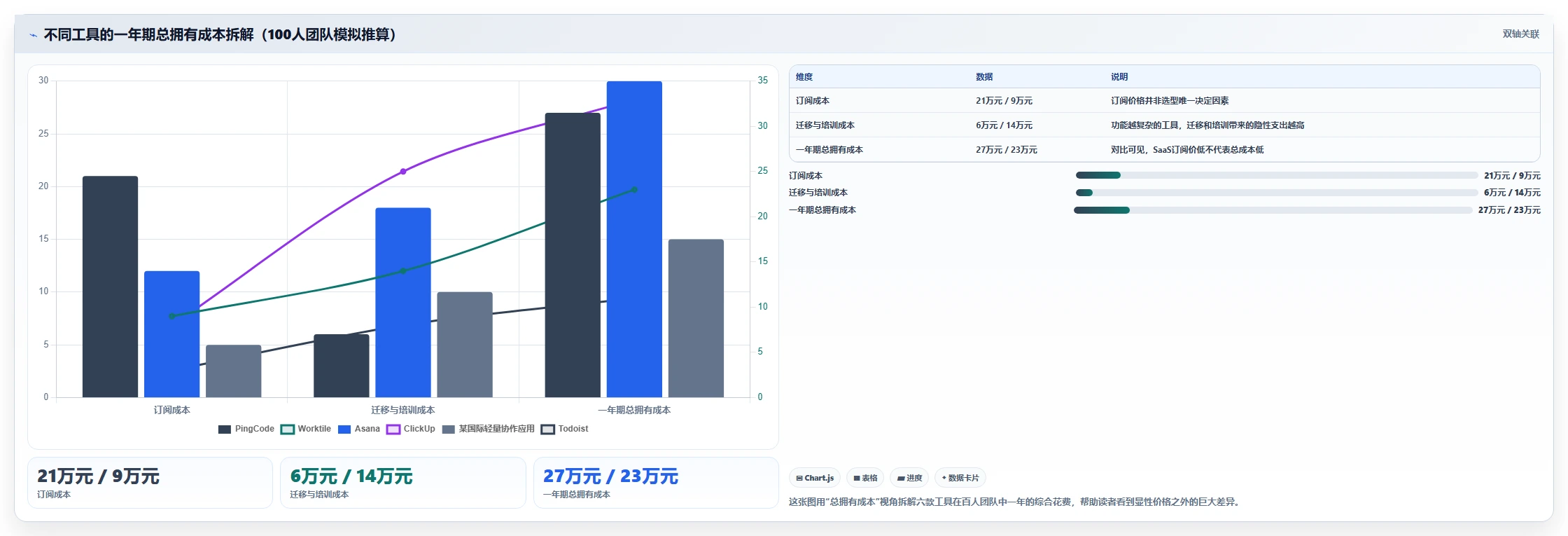Image resolution: width=1568 pixels, height=536 pixels.
Task: Toggle Worktile legend swatch
Action: coord(287,430)
